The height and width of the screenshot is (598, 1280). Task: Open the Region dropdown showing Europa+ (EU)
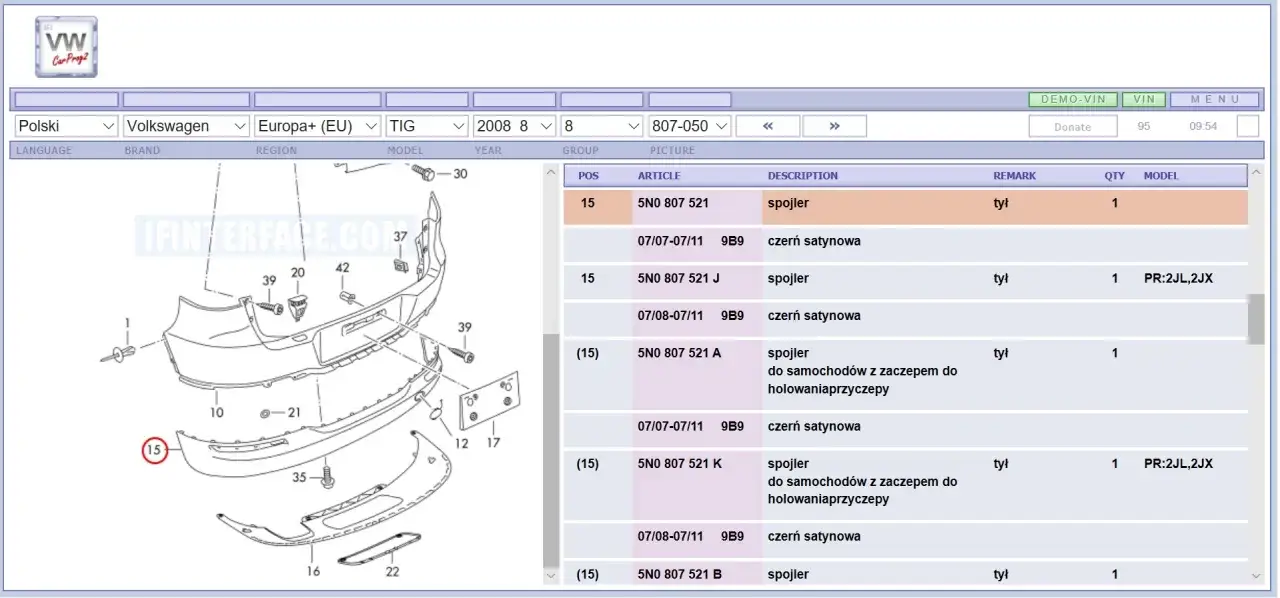[x=318, y=126]
